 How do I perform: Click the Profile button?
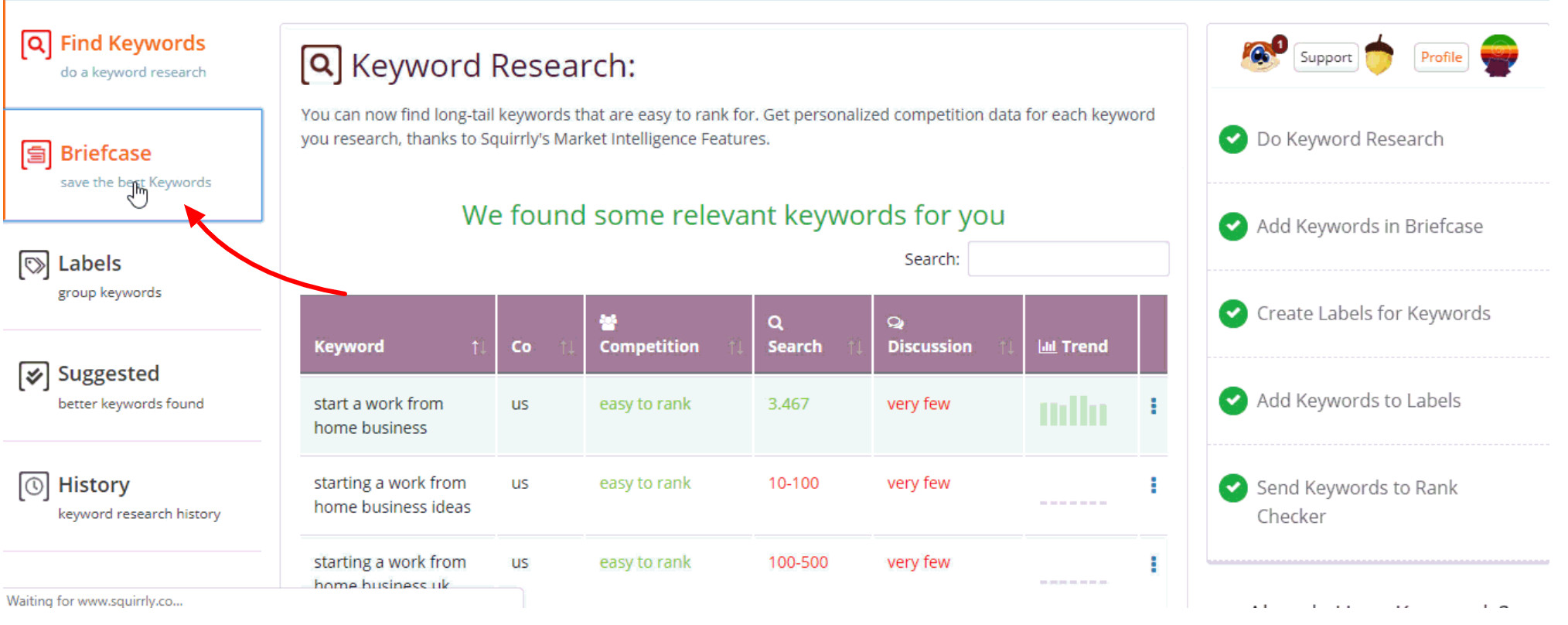click(1440, 57)
